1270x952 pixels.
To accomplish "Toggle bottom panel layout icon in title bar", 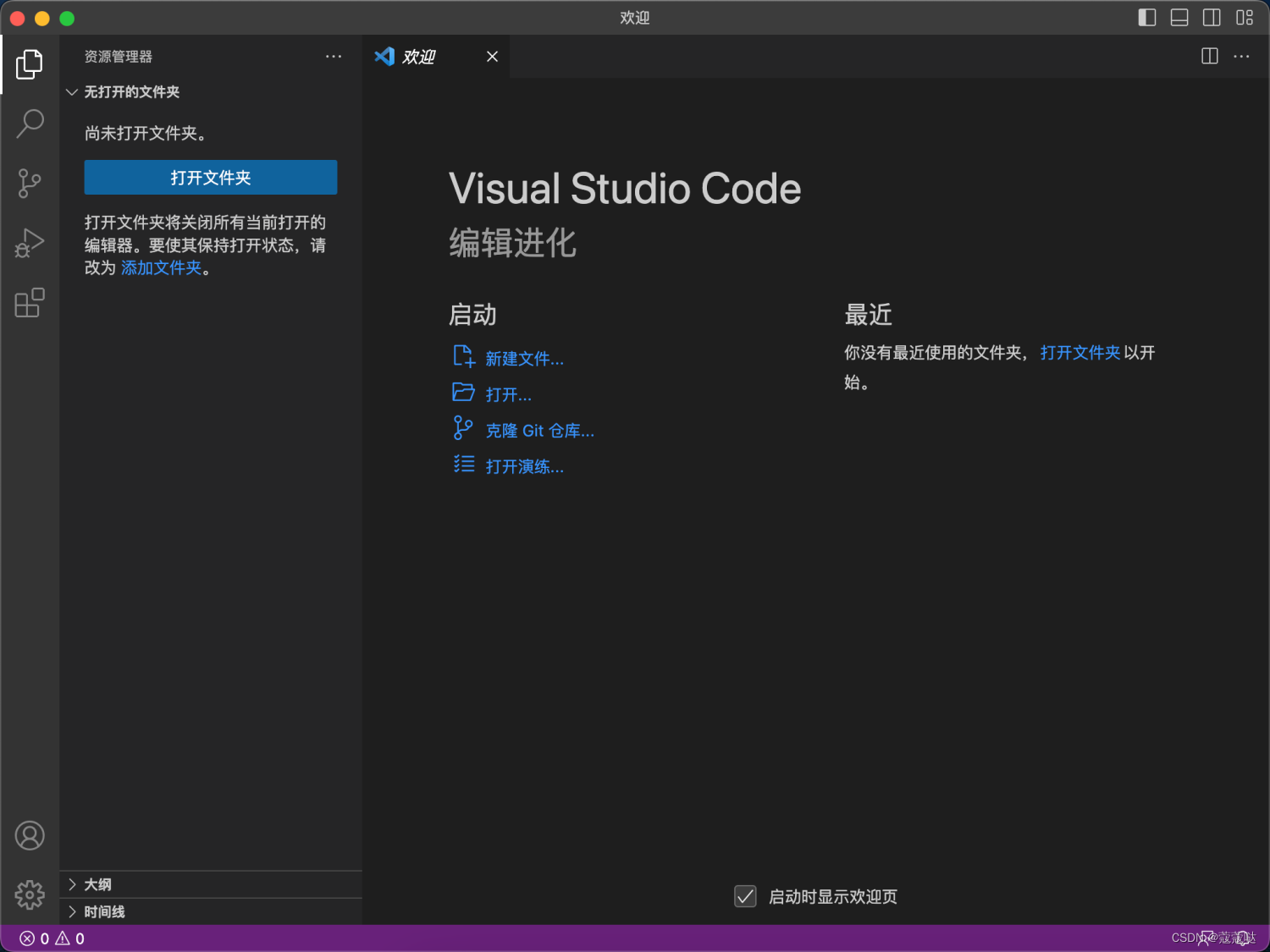I will [x=1179, y=17].
